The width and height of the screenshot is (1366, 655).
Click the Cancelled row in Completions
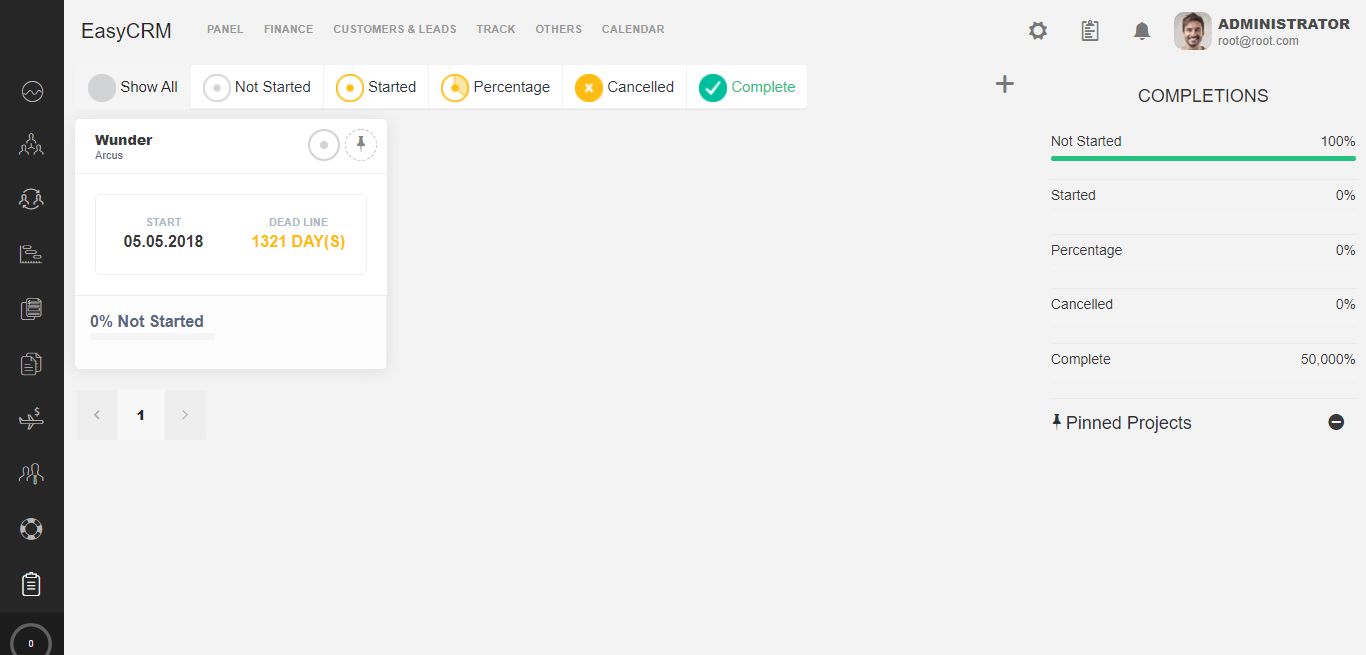[x=1203, y=304]
